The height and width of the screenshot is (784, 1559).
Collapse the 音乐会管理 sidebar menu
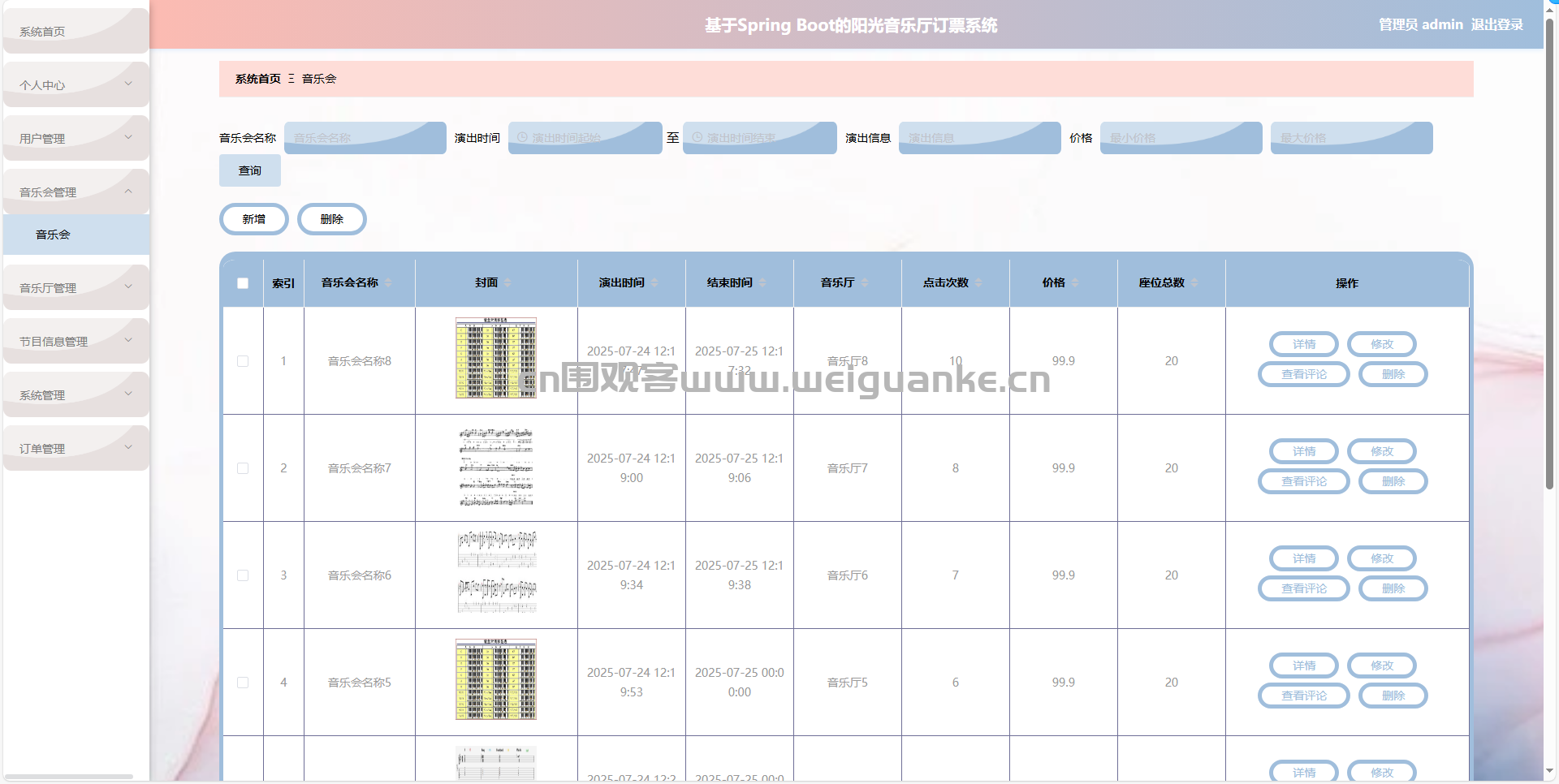(76, 192)
